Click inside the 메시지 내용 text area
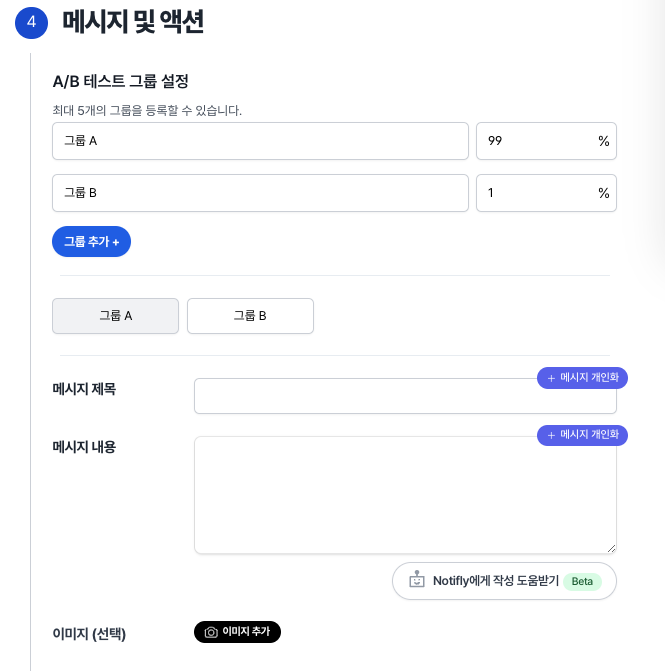 [405, 495]
